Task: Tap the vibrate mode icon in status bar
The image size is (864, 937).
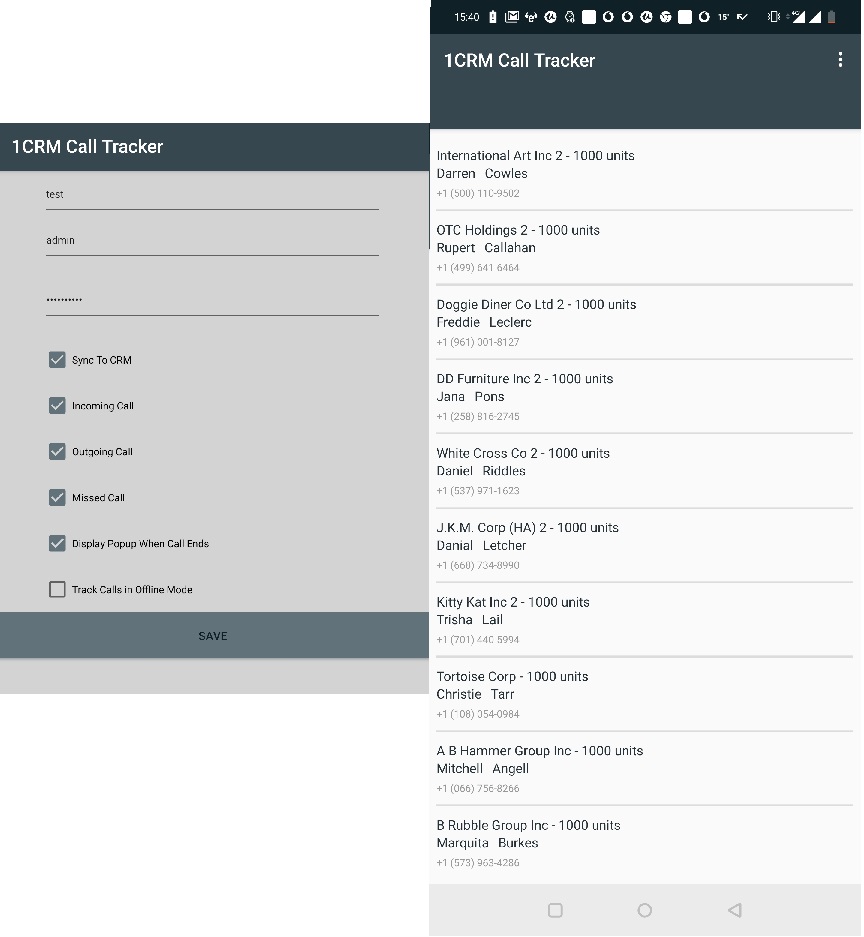Action: click(774, 17)
